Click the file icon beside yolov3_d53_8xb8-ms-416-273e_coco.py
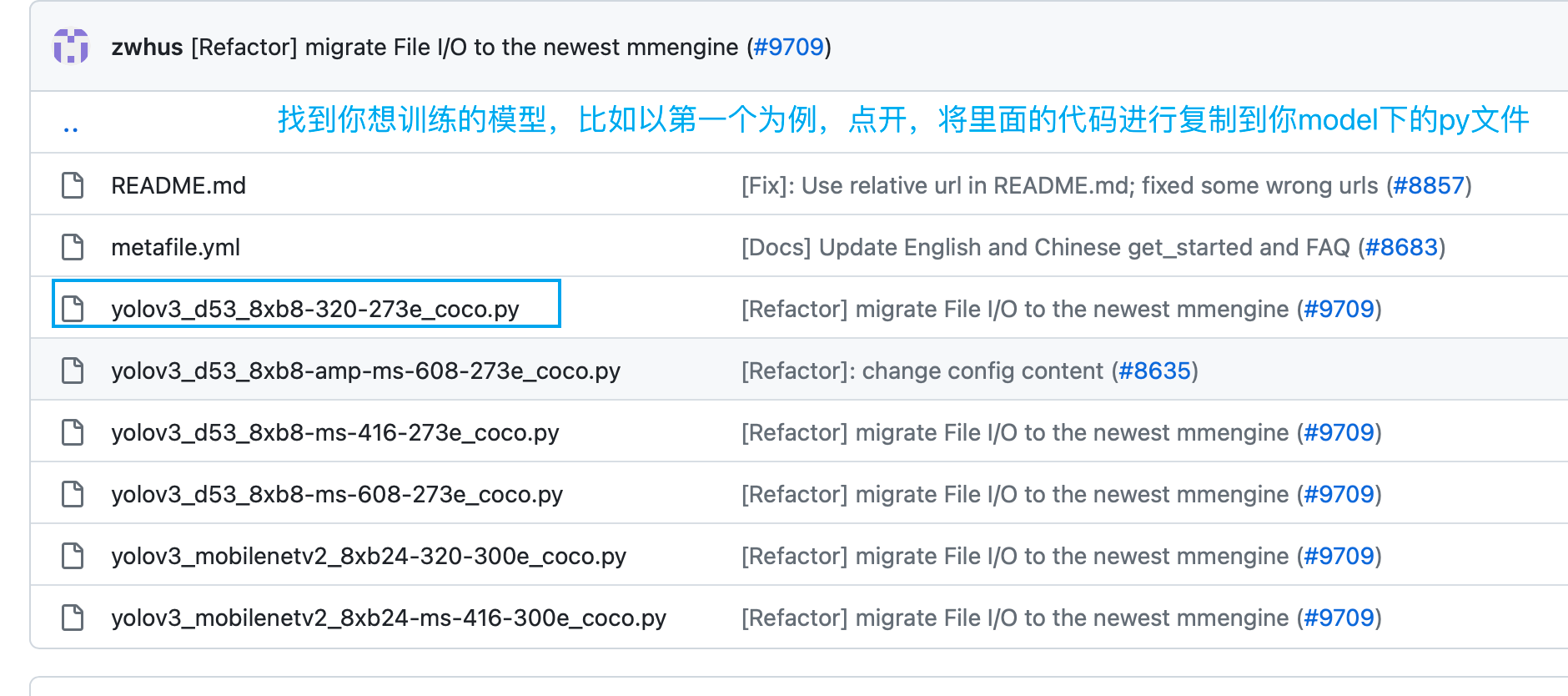 73,431
